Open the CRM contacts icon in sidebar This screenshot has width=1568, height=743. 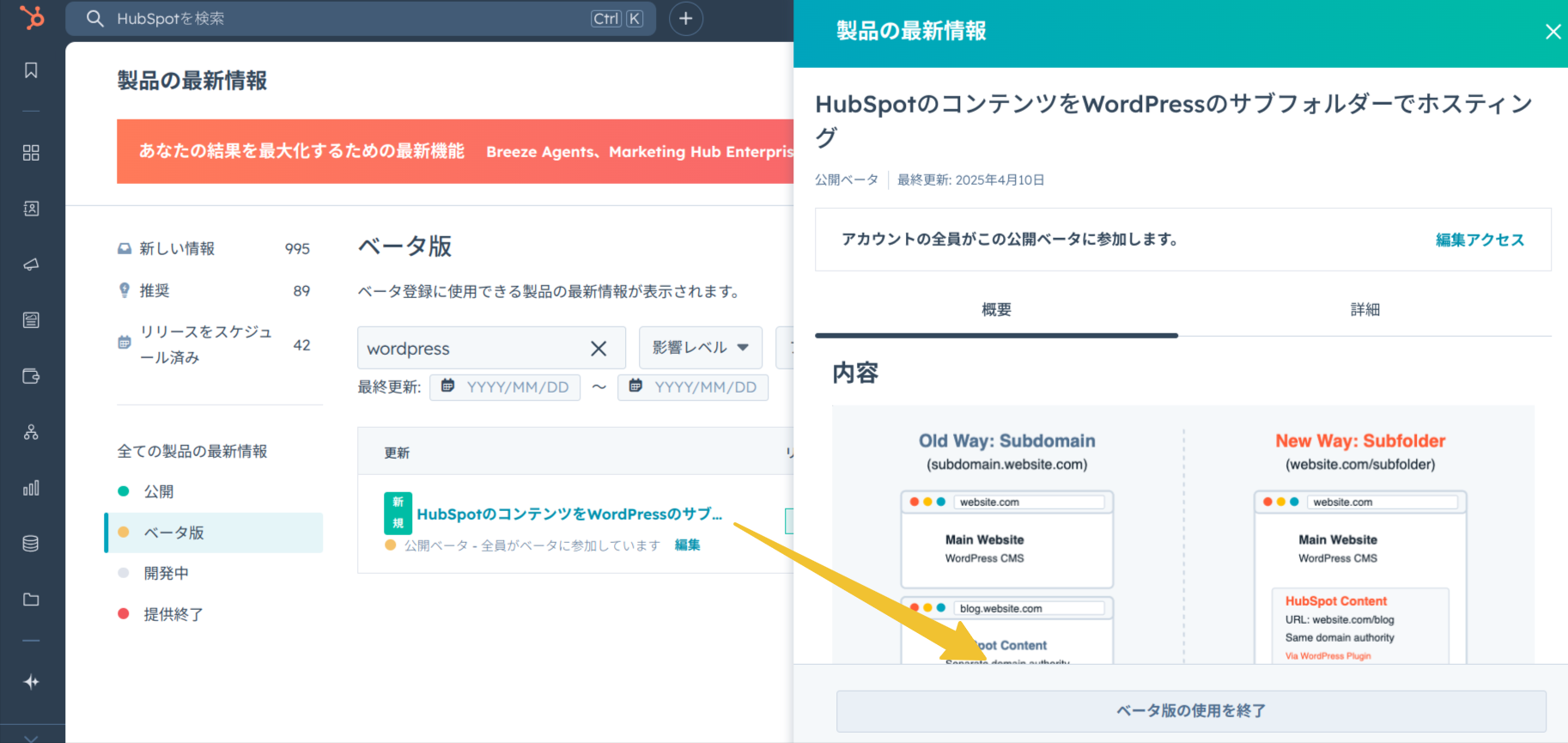coord(31,209)
